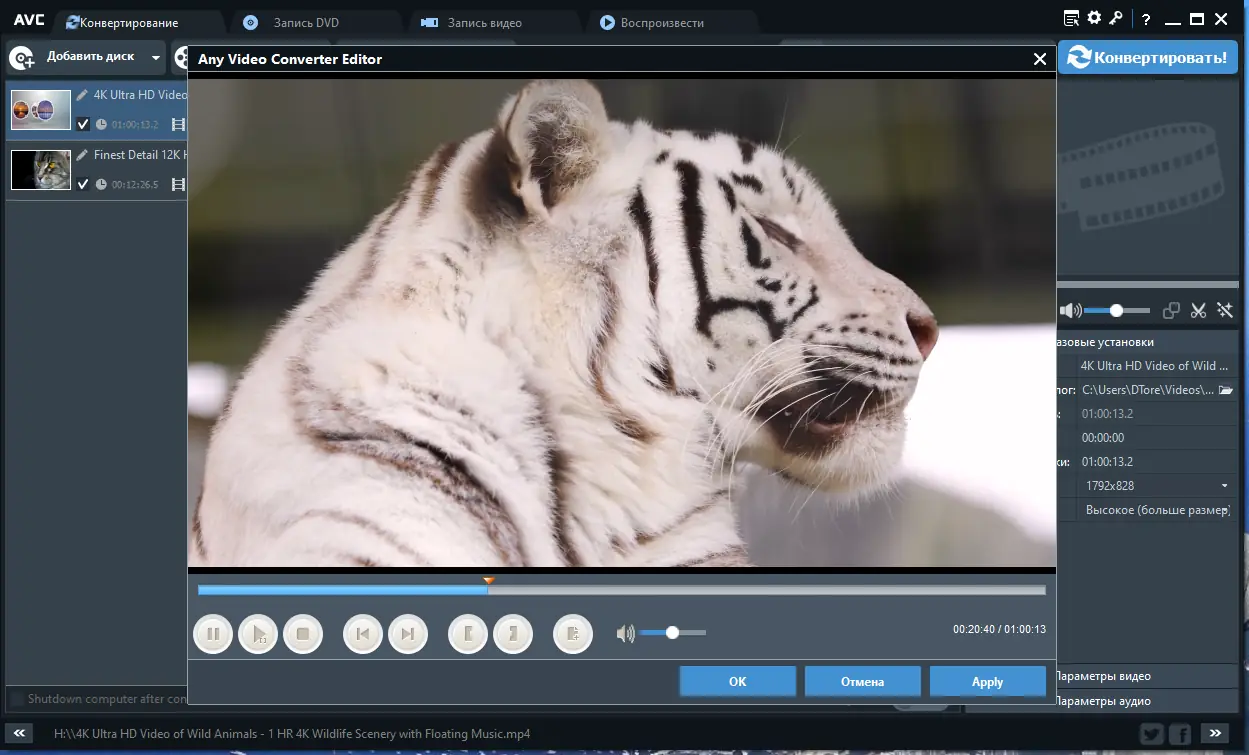Open the Воспроизвести tab
This screenshot has width=1249, height=755.
(x=662, y=22)
